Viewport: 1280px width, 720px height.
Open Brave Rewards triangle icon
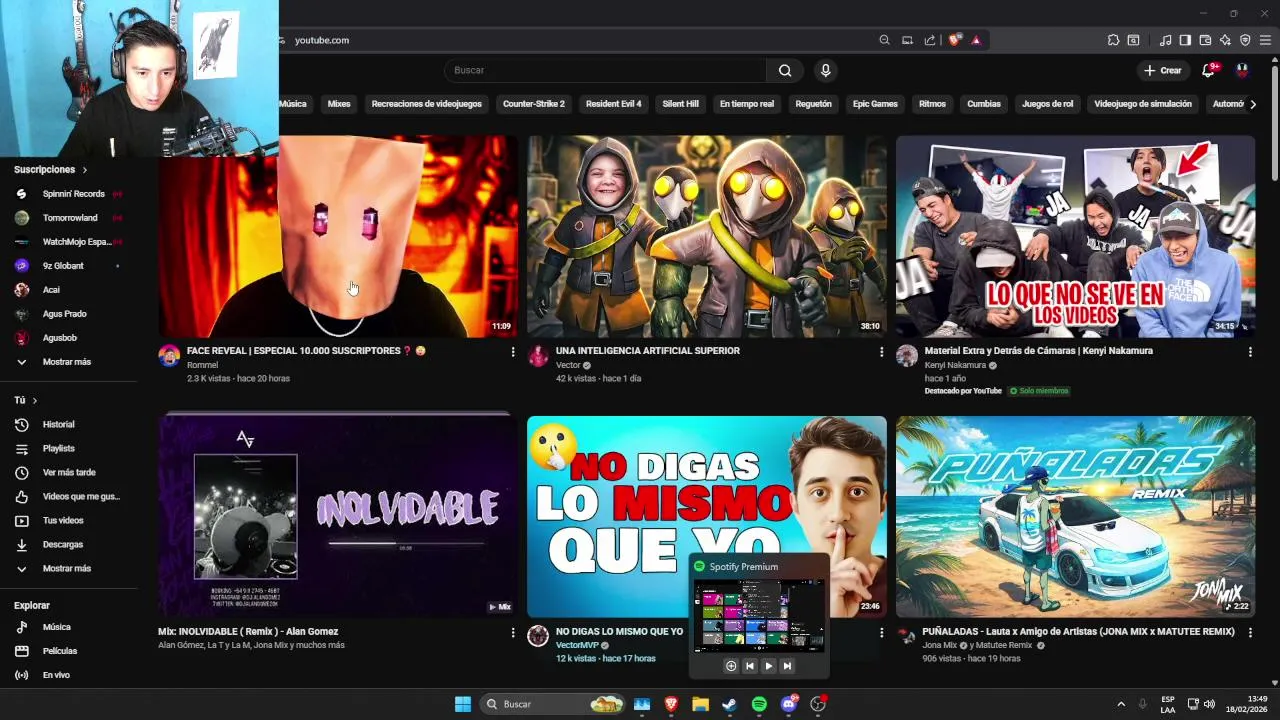976,40
